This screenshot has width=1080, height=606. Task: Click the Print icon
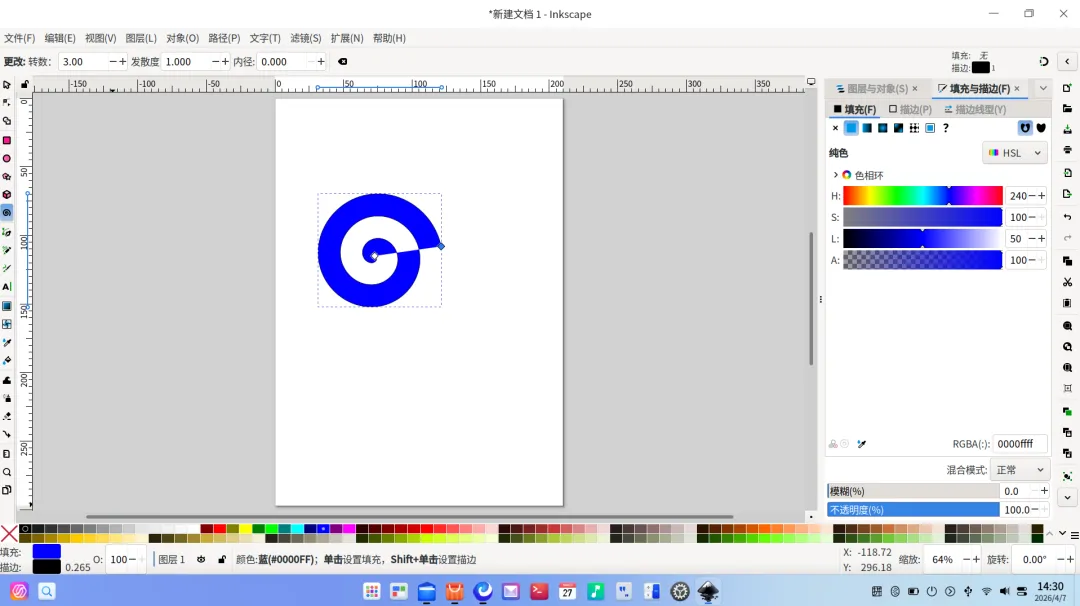pos(1068,149)
